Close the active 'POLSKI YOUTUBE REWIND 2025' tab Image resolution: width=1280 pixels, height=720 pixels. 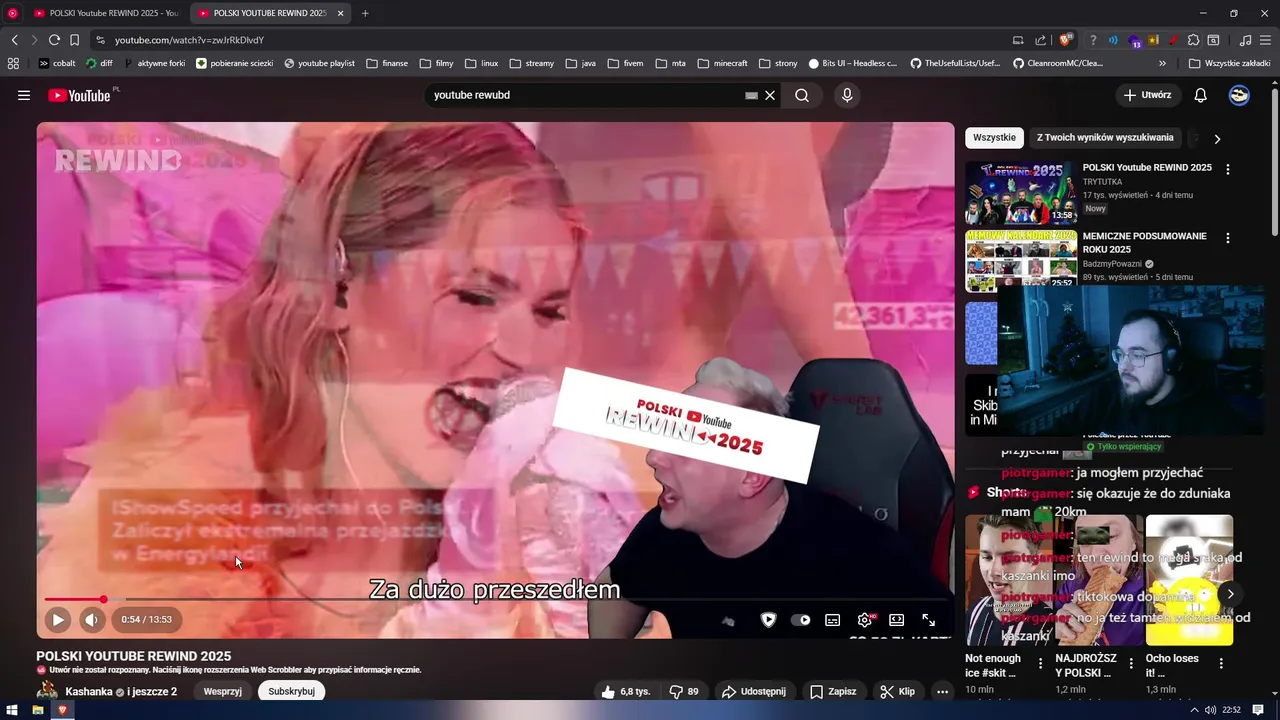coord(340,13)
